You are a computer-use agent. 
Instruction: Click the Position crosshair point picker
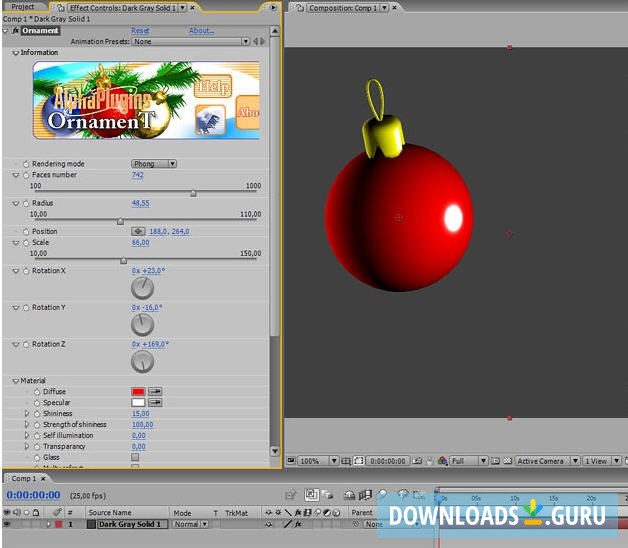[139, 231]
